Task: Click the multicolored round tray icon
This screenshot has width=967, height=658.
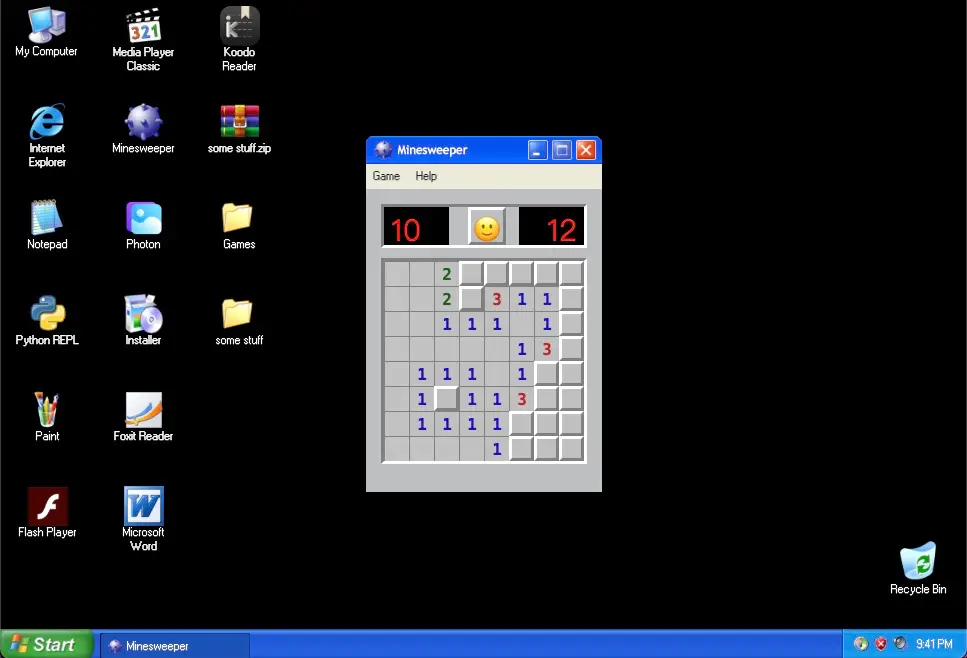Action: (x=861, y=644)
